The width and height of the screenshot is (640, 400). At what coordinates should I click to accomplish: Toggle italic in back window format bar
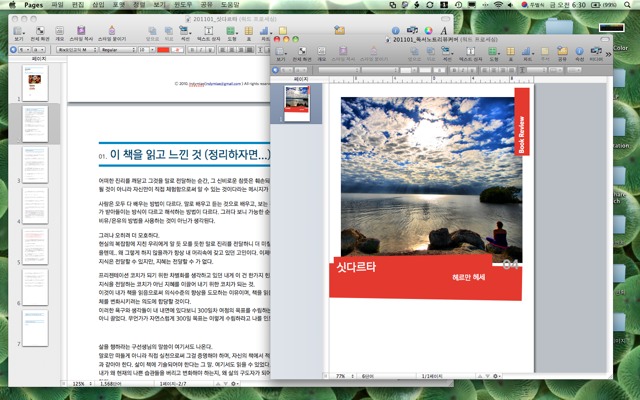[201, 49]
